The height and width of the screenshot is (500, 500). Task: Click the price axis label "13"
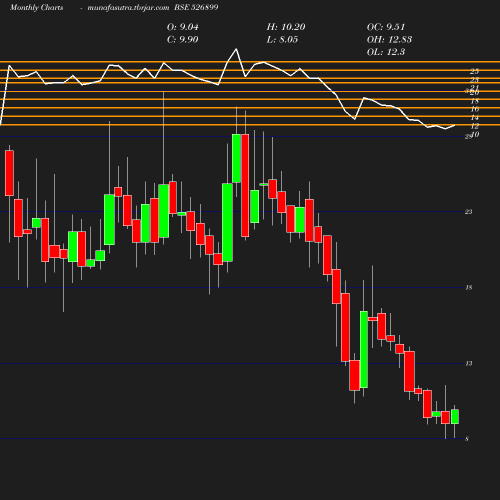point(469,363)
